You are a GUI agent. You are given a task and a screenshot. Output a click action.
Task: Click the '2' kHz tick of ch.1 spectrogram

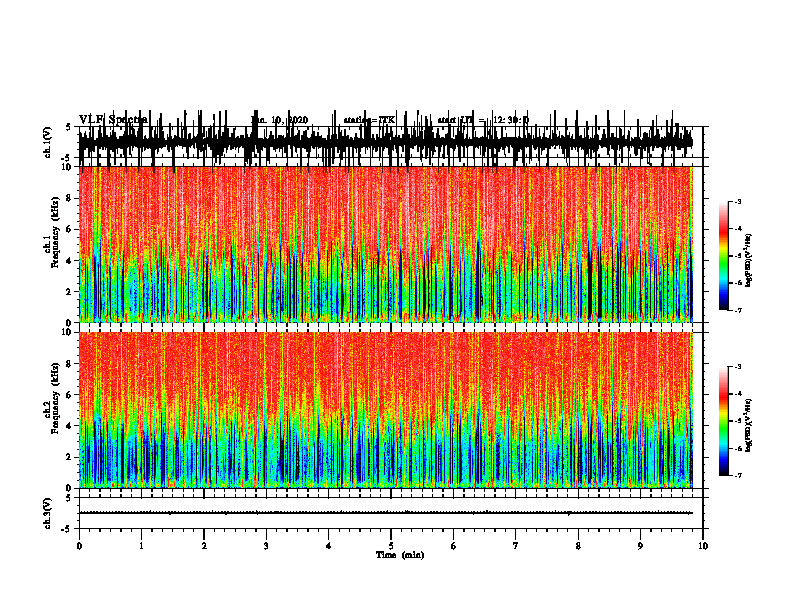click(70, 292)
